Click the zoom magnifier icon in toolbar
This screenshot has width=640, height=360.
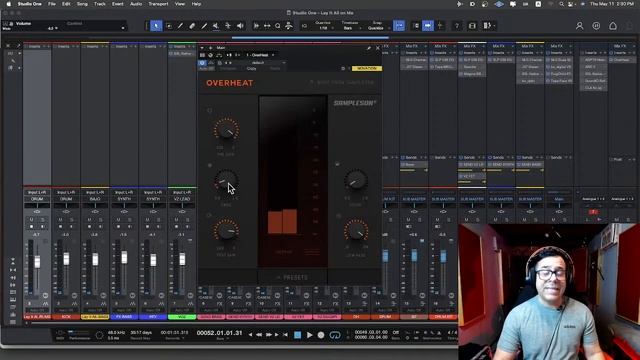[278, 26]
